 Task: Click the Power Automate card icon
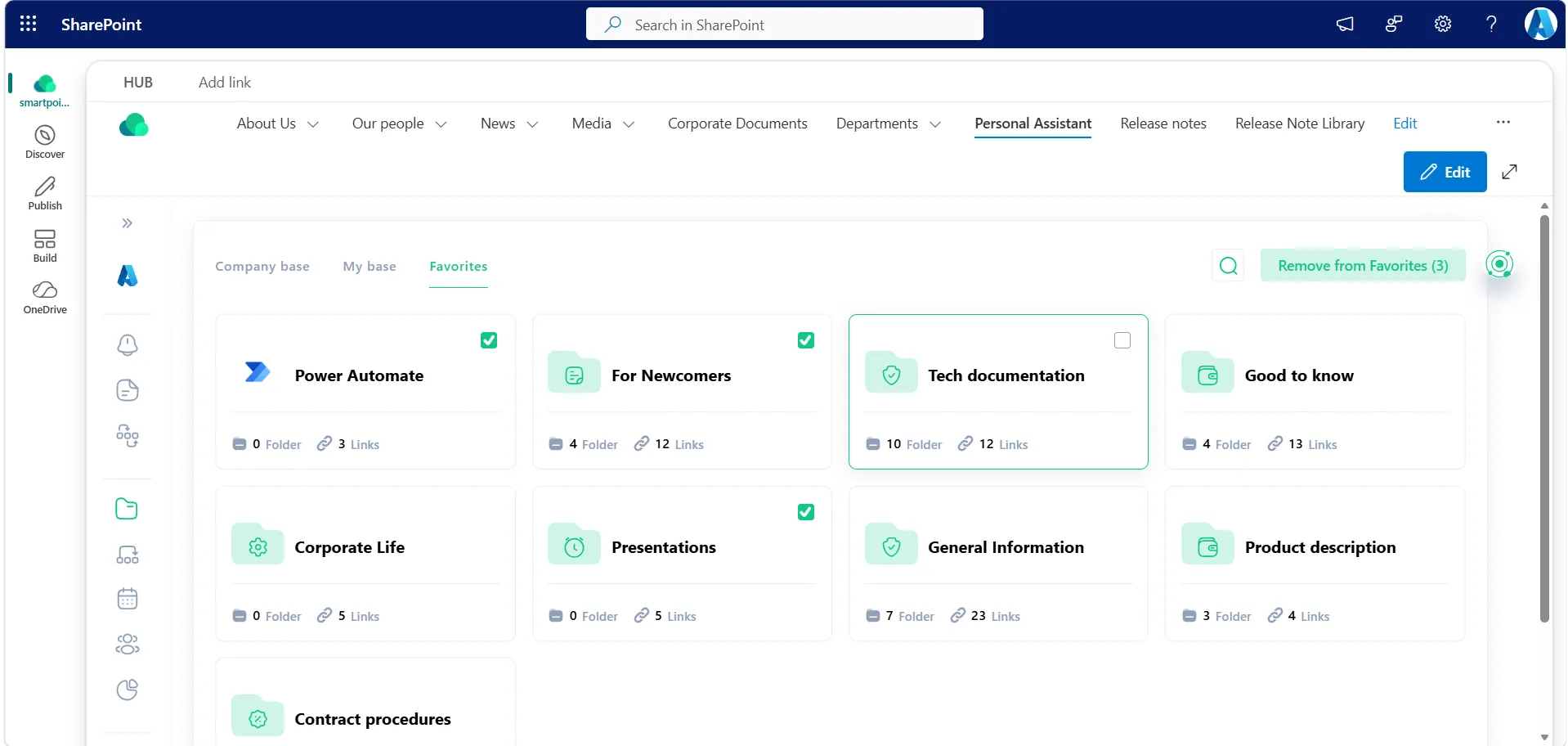pyautogui.click(x=258, y=372)
